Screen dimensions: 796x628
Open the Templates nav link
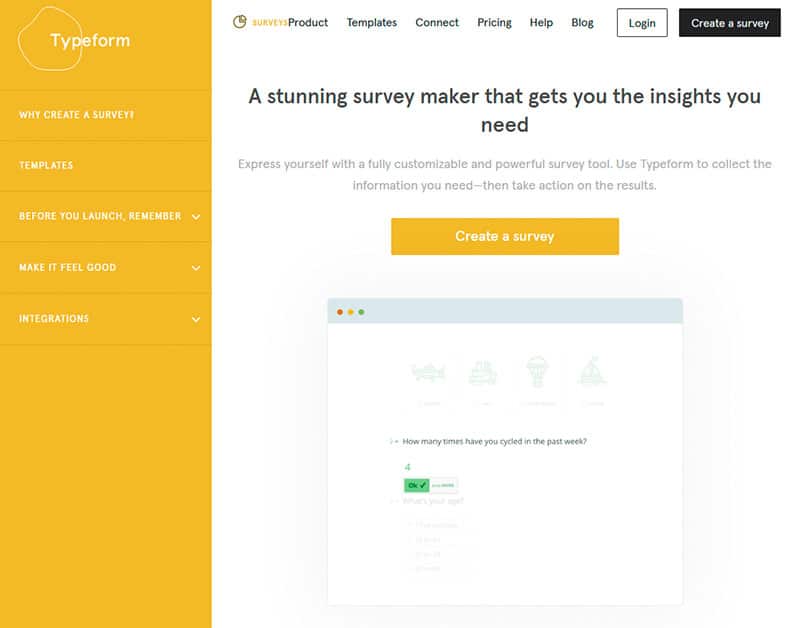pos(372,22)
